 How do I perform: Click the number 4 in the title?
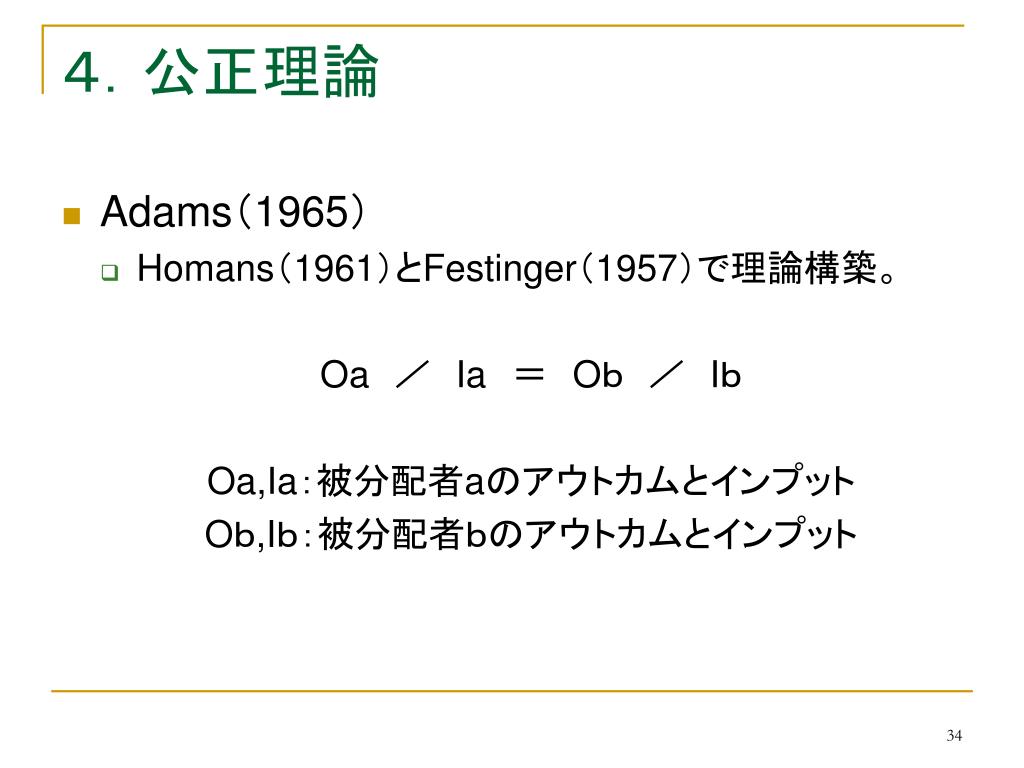(x=82, y=72)
